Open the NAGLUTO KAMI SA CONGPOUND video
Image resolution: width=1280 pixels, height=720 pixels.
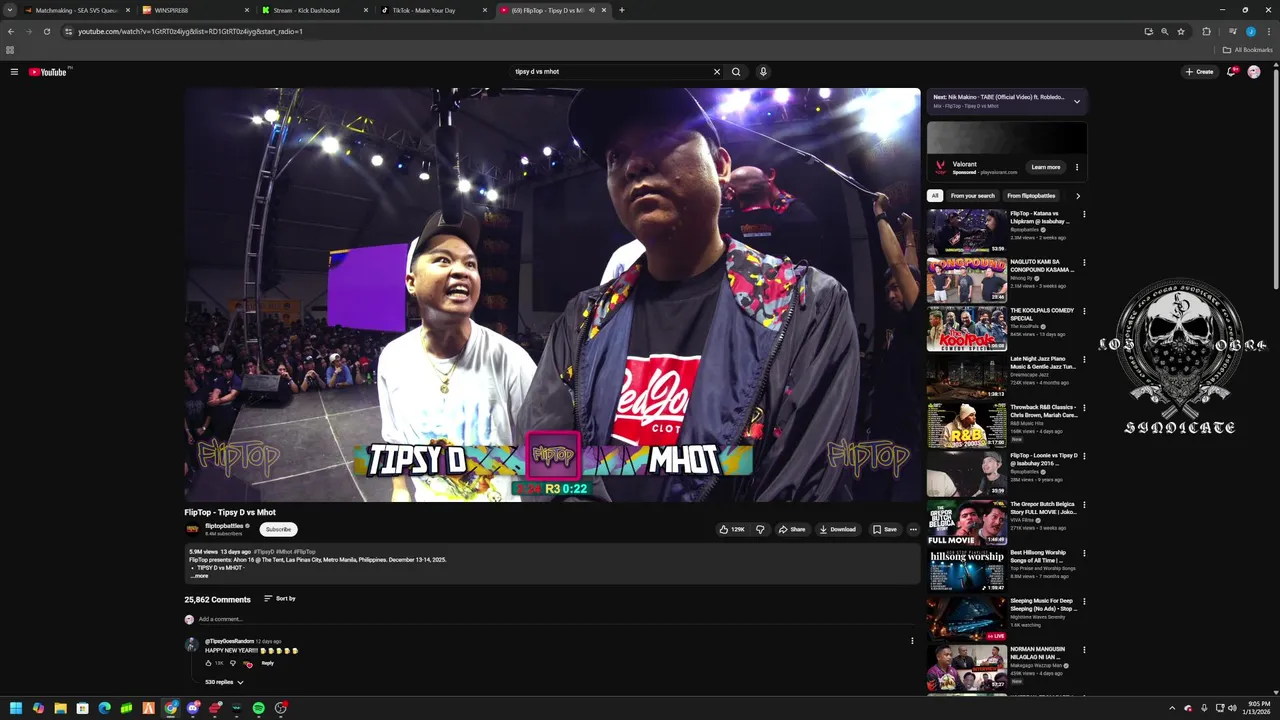click(966, 280)
